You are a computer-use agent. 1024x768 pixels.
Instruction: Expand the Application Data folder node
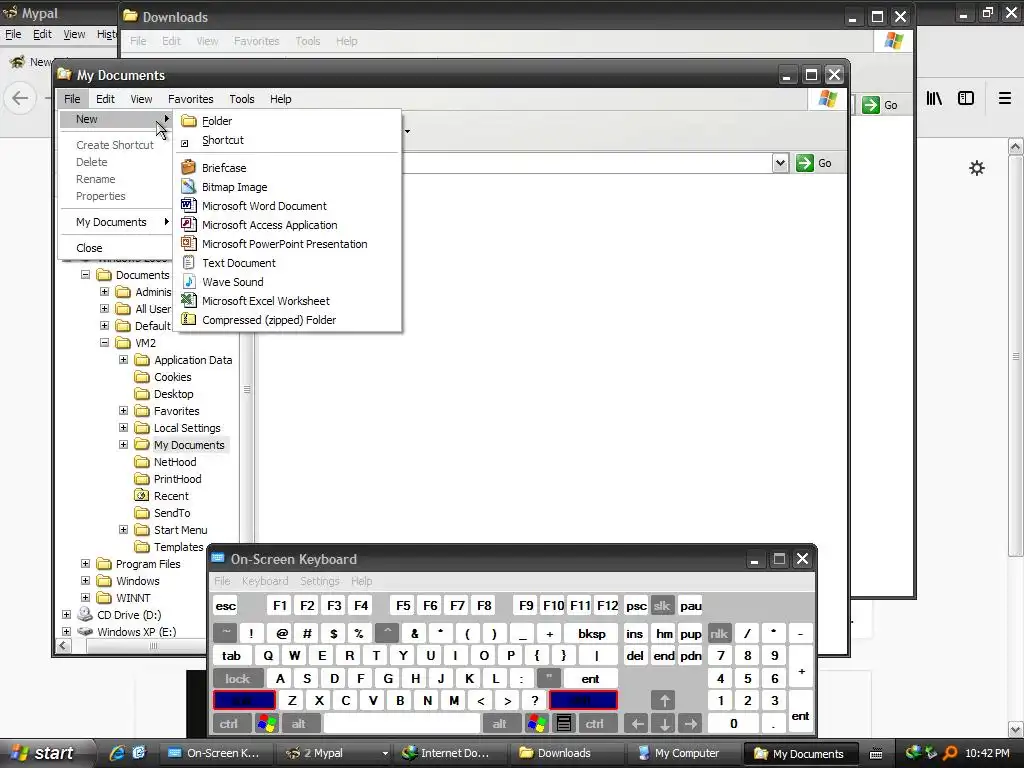click(x=123, y=359)
